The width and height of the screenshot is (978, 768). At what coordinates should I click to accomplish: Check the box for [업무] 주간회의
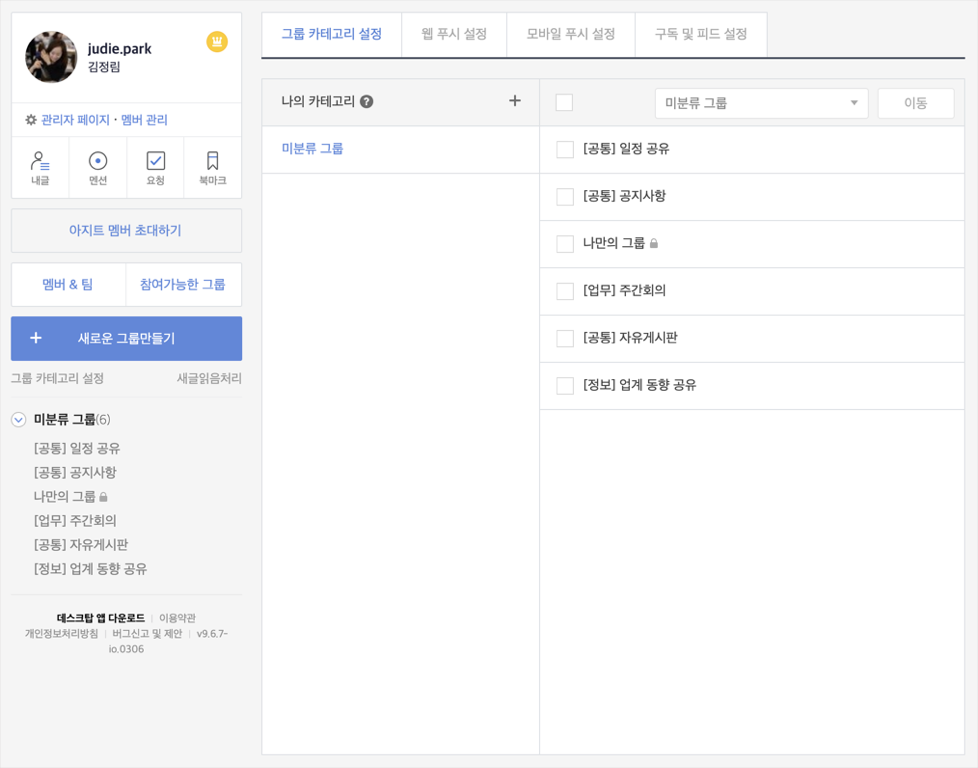pos(565,291)
